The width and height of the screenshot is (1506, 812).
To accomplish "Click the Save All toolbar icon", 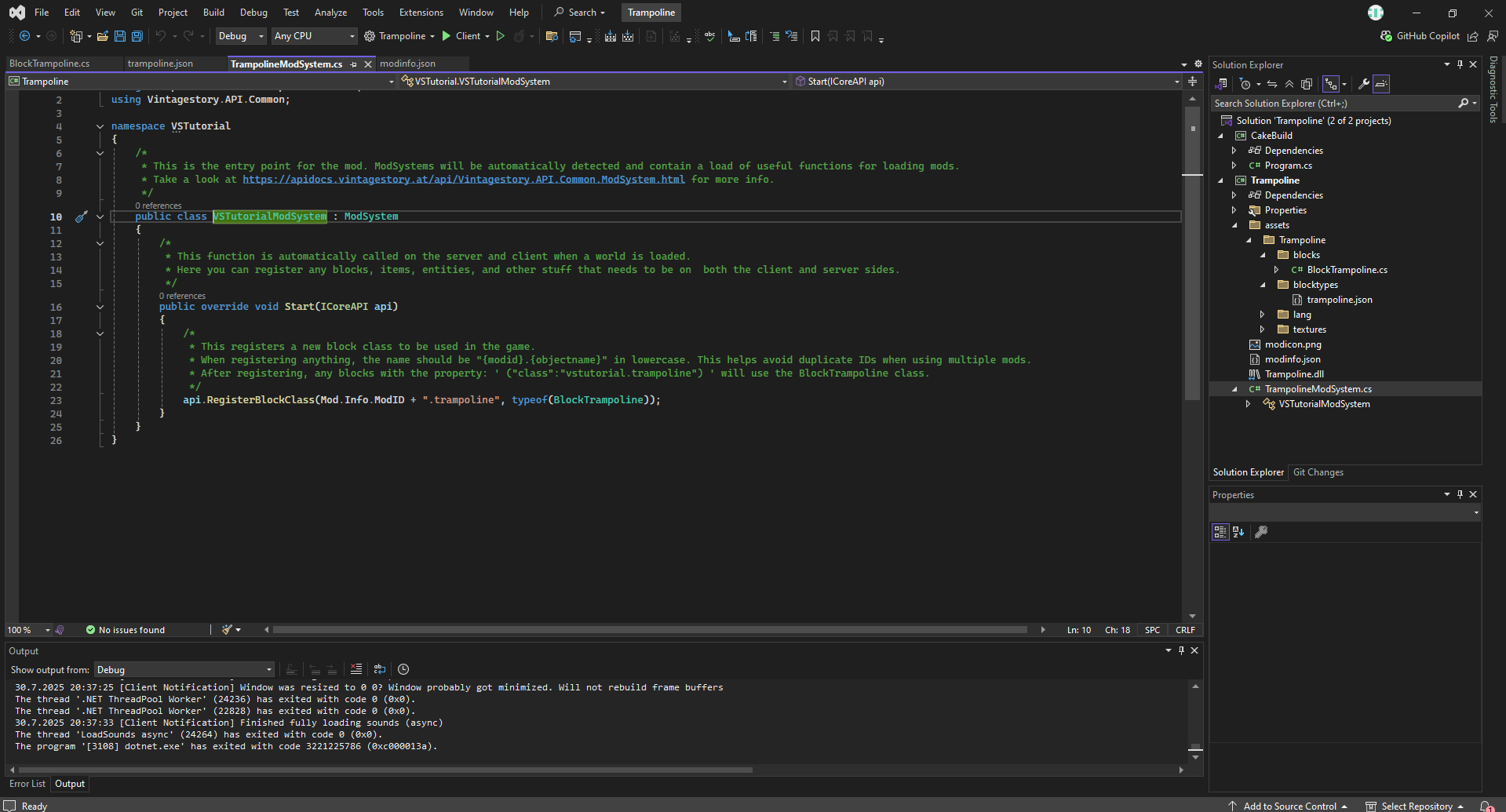I will point(137,36).
